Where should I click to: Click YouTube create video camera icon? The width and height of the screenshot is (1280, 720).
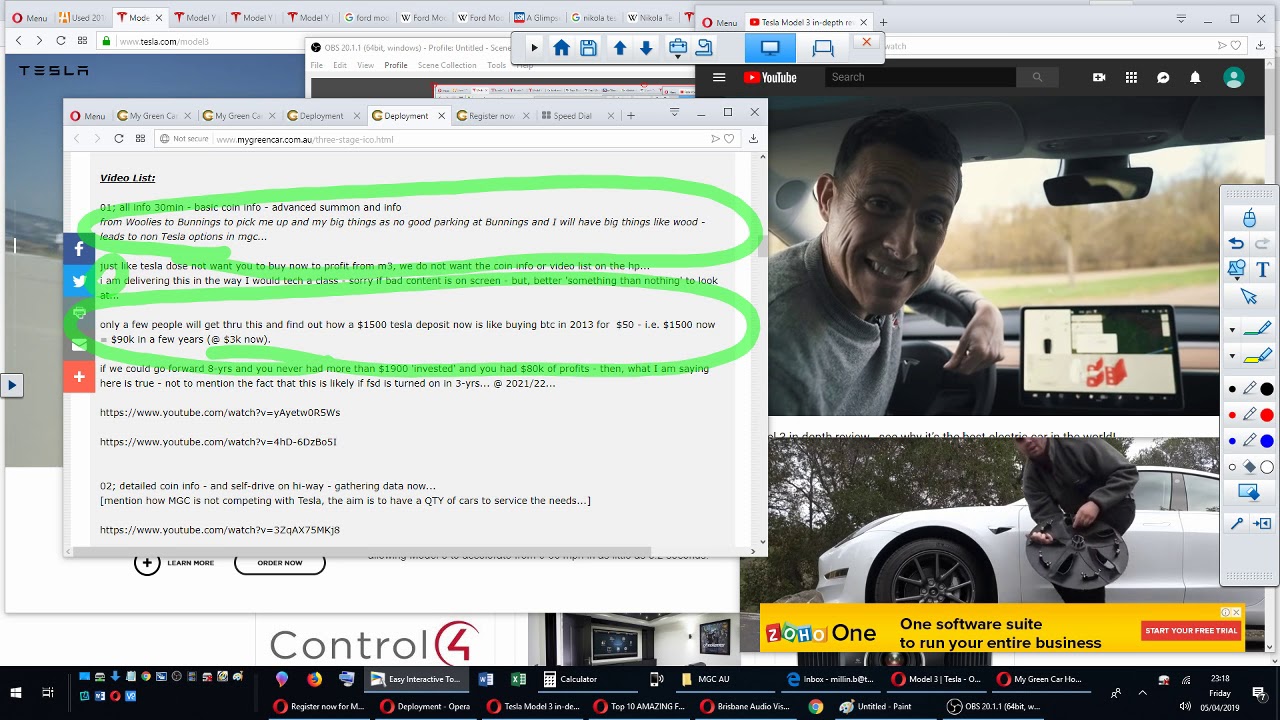point(1099,77)
